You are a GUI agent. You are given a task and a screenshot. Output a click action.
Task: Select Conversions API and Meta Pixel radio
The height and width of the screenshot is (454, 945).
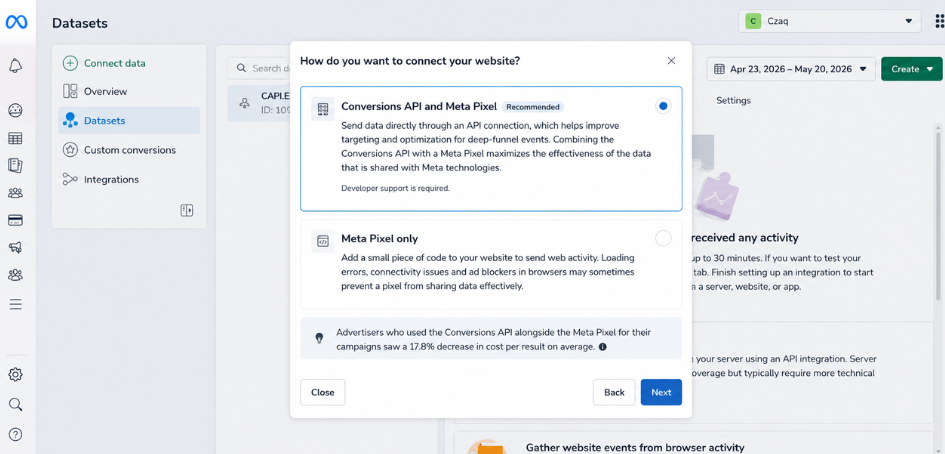(x=663, y=106)
